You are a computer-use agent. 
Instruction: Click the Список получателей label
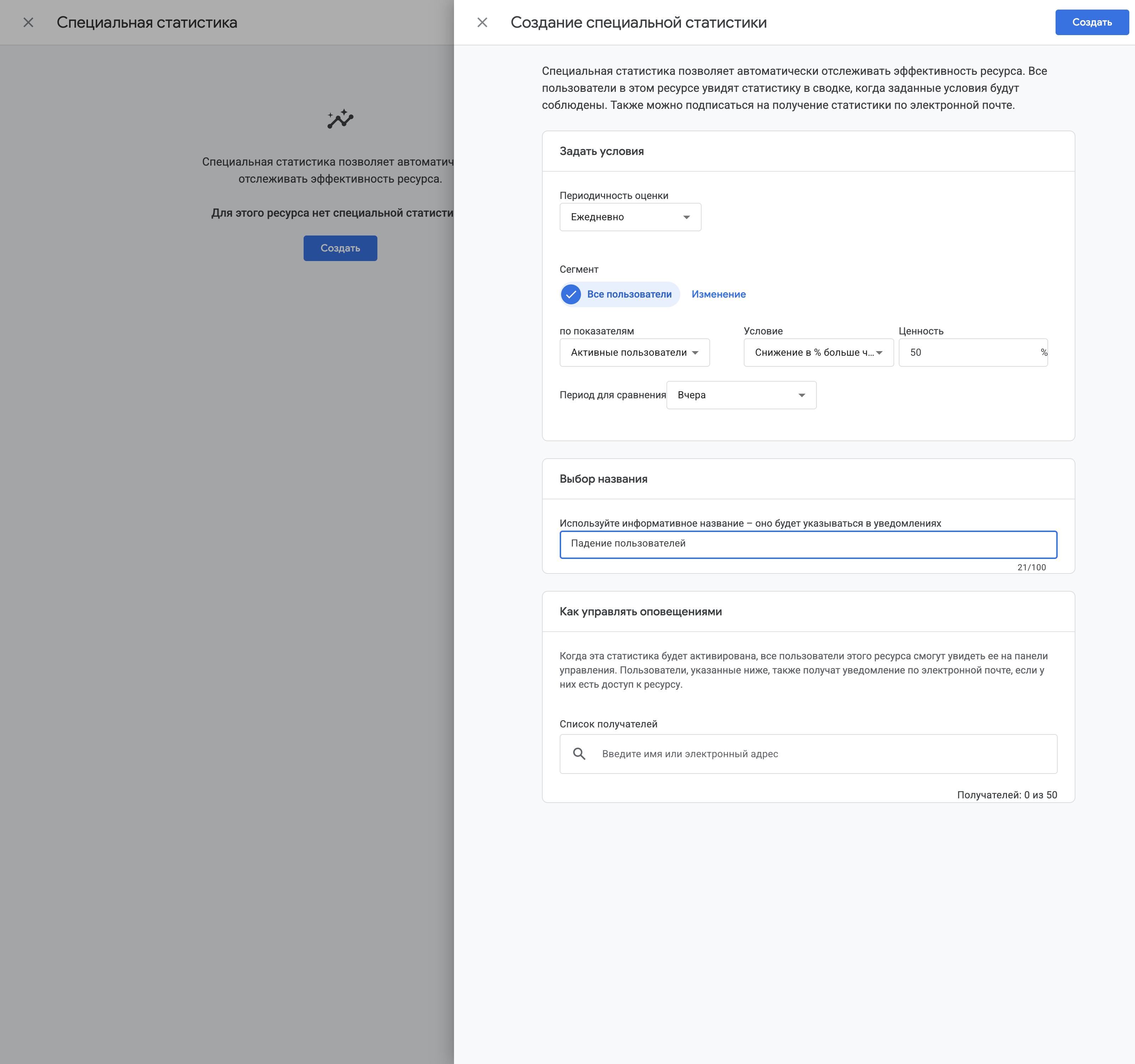(x=608, y=724)
